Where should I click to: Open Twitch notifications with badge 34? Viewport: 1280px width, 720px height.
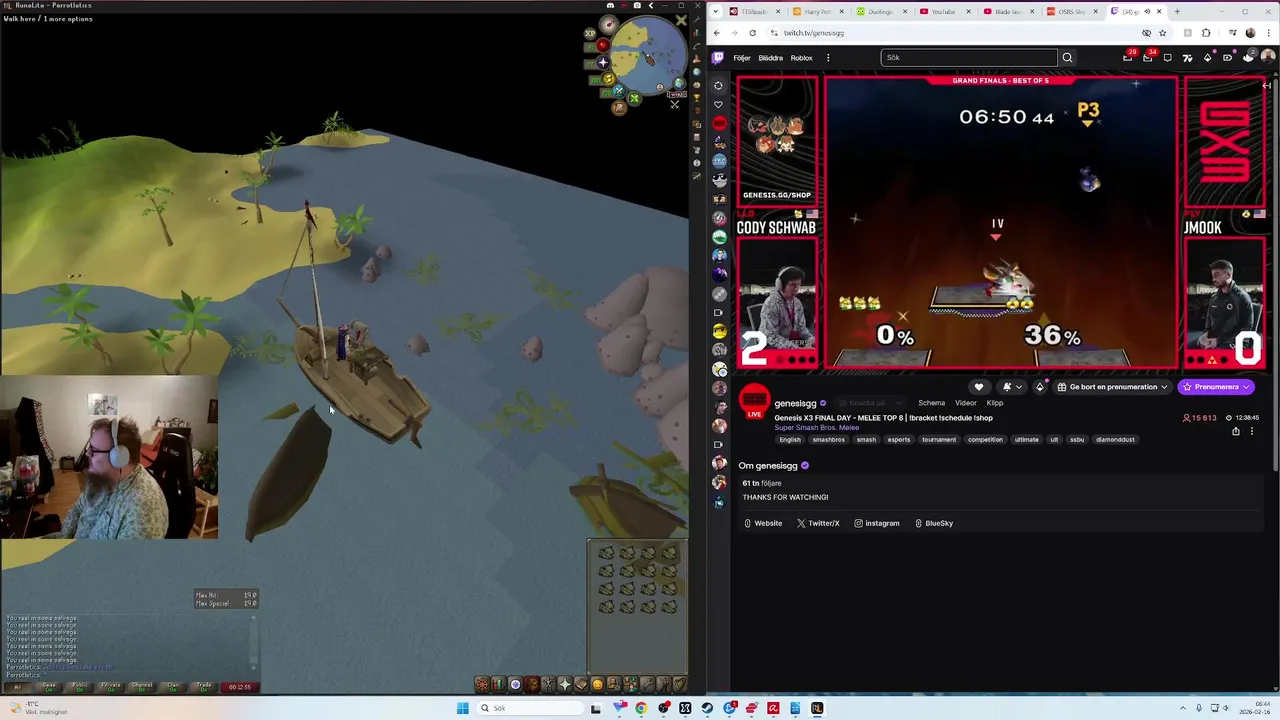click(x=1148, y=57)
